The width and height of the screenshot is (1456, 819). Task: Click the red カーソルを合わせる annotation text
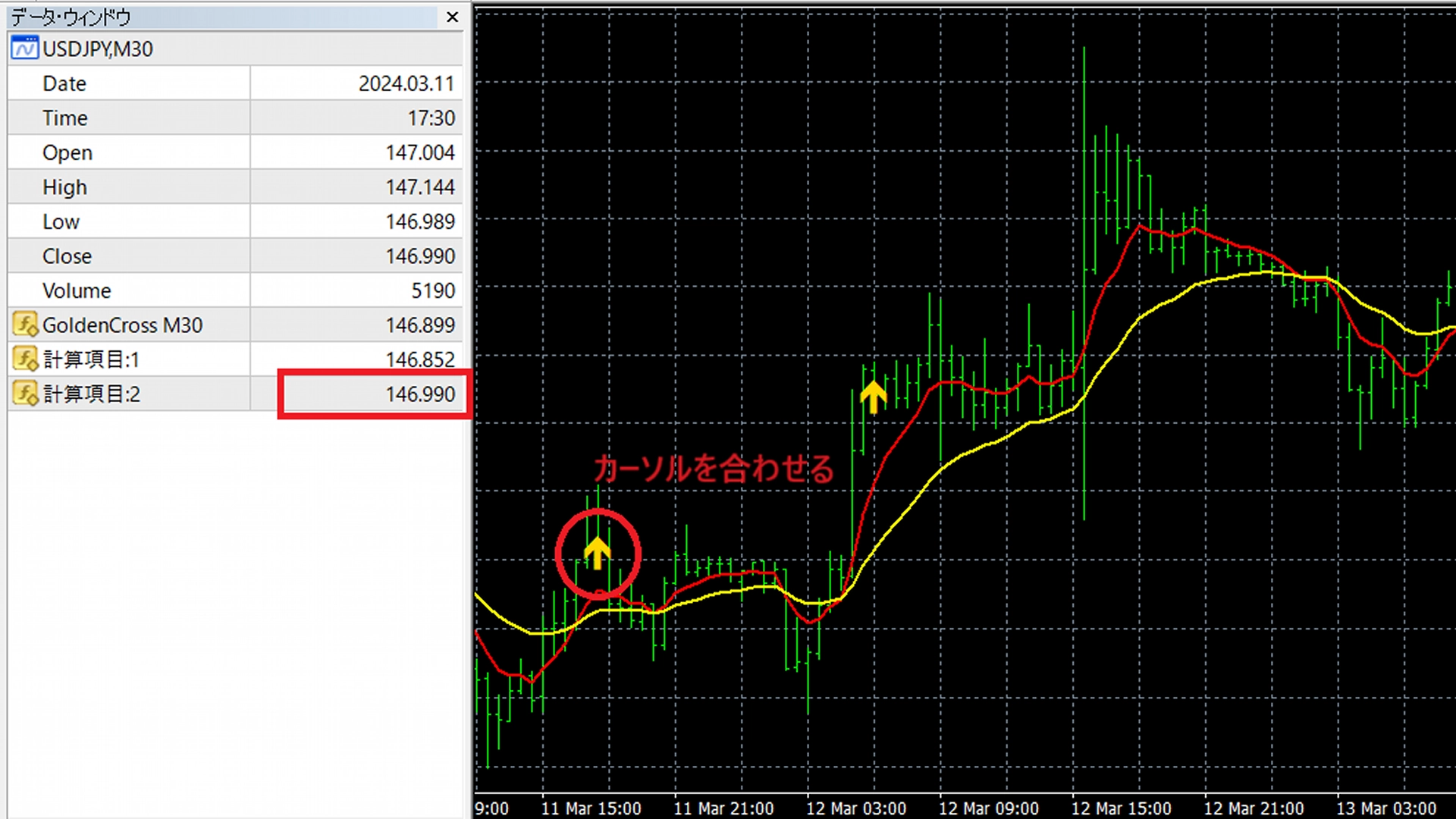(713, 469)
